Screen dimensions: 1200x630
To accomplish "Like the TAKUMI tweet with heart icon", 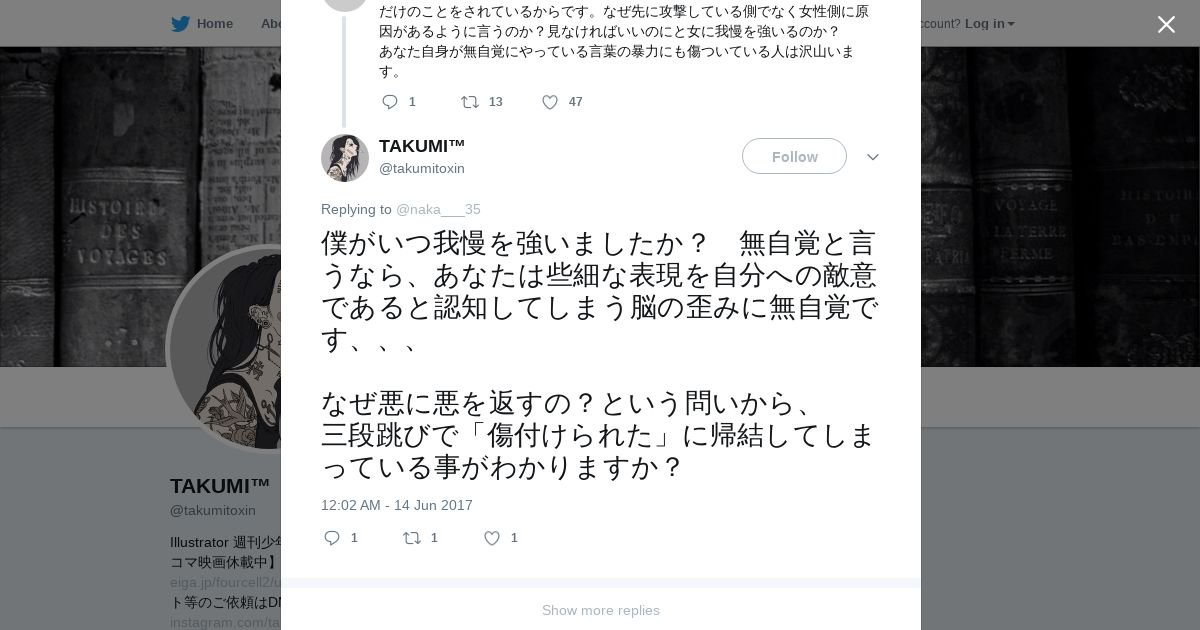I will pyautogui.click(x=492, y=538).
